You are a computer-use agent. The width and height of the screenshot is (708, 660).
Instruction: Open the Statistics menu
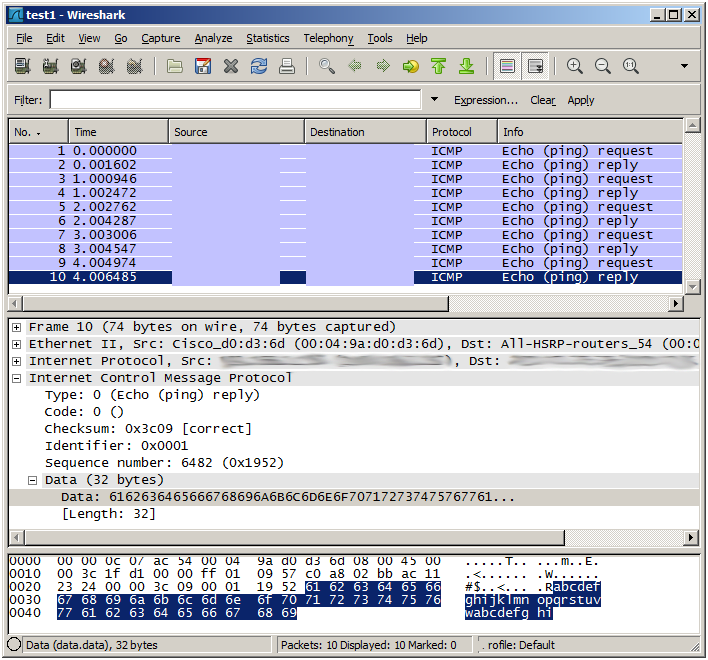coord(268,38)
